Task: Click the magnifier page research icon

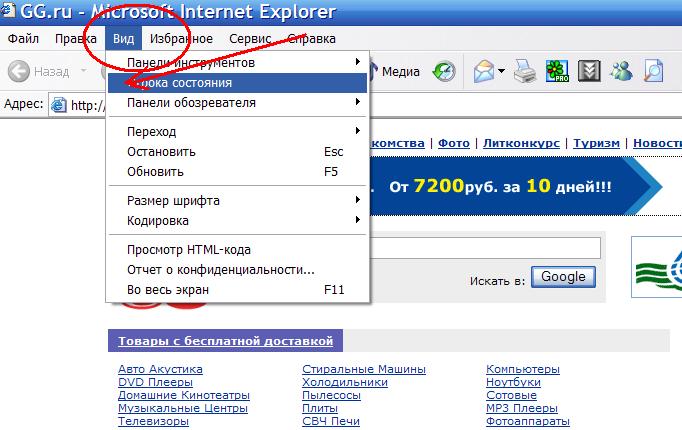Action: (x=653, y=71)
